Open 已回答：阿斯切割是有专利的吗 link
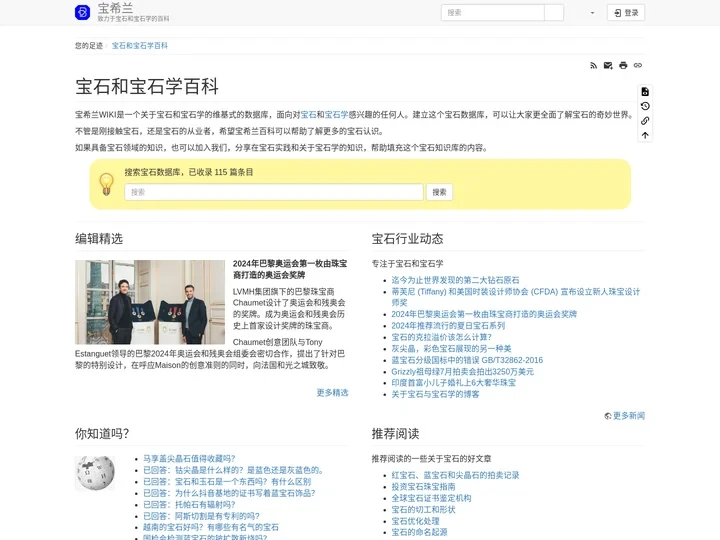 coord(201,516)
